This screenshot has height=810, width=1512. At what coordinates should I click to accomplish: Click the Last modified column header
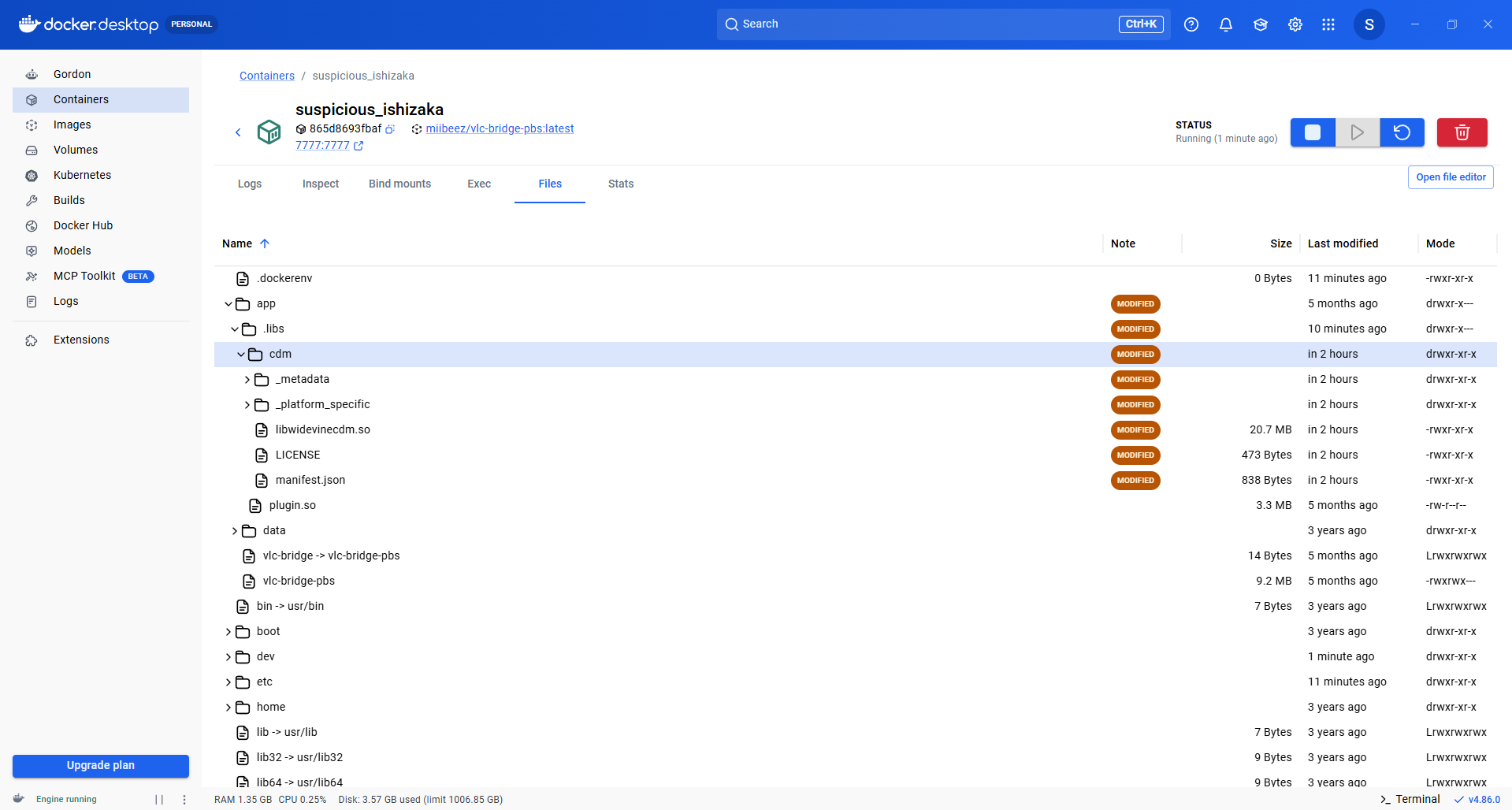click(x=1343, y=243)
